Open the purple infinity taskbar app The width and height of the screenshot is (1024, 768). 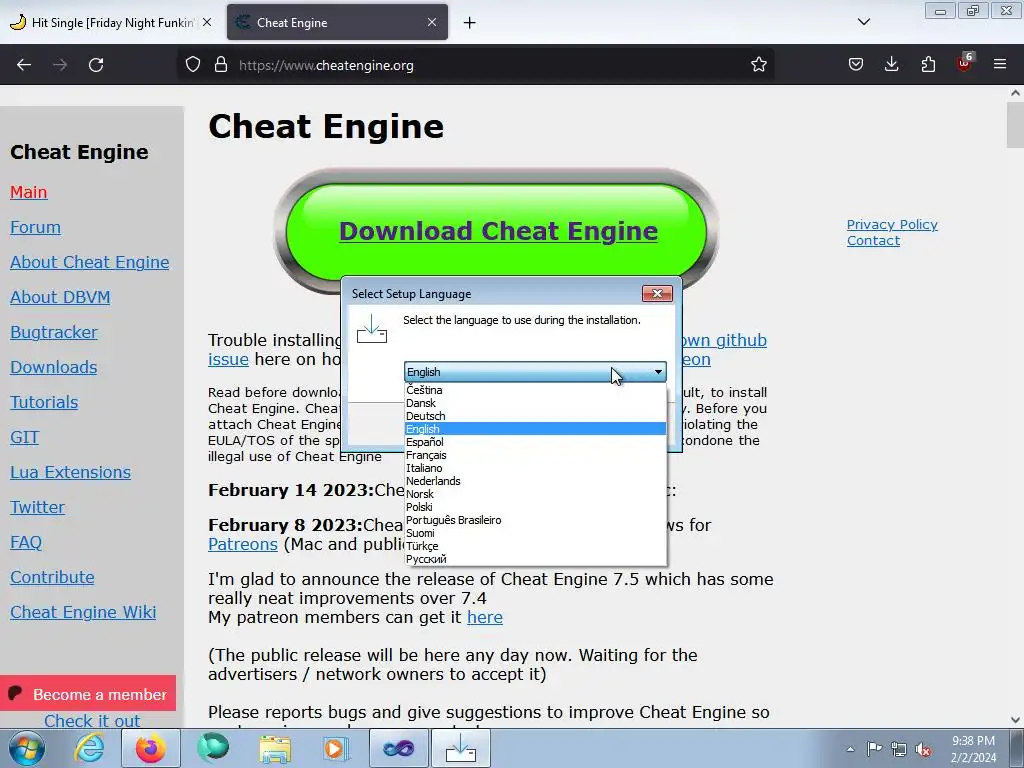[x=398, y=748]
